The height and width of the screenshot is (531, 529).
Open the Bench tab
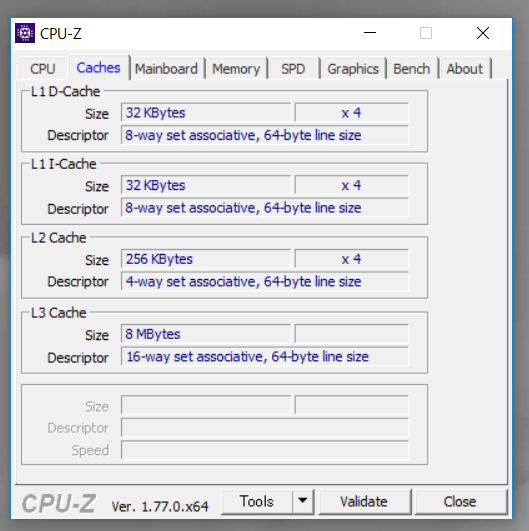[x=412, y=69]
